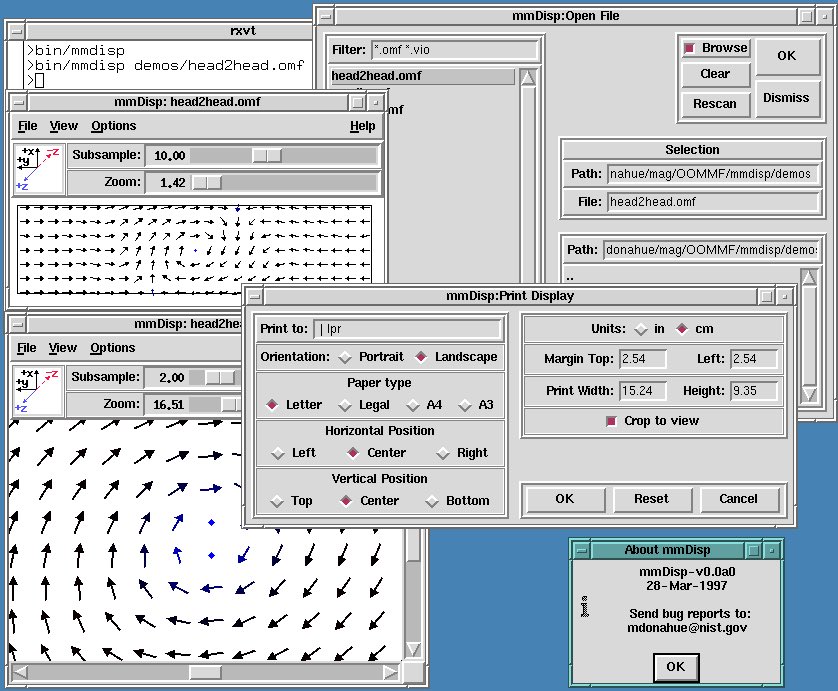
Task: Click scroll-down arrow in lower mmDisp vertical scrollbar
Action: [413, 649]
